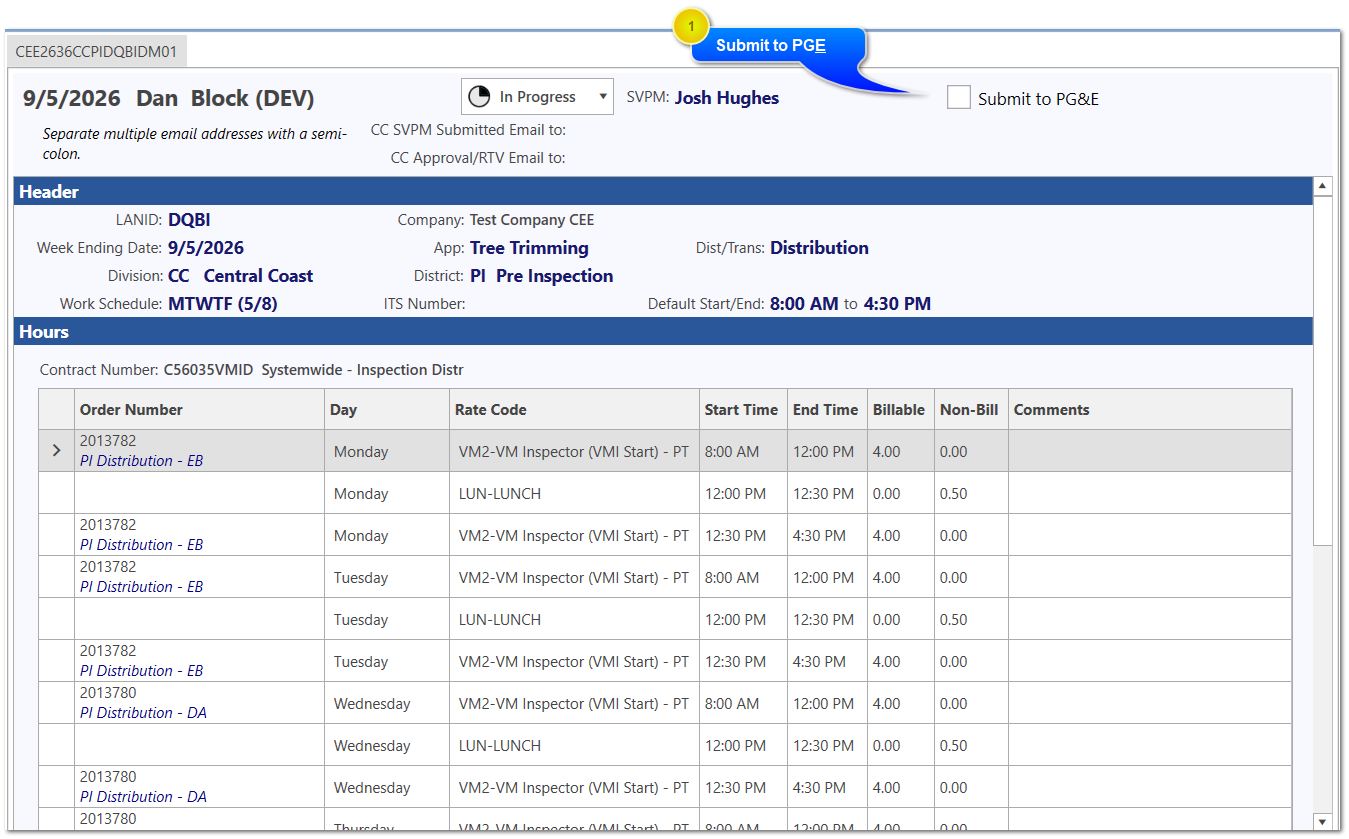This screenshot has width=1349, height=839.
Task: Click the End Time column header
Action: (828, 410)
